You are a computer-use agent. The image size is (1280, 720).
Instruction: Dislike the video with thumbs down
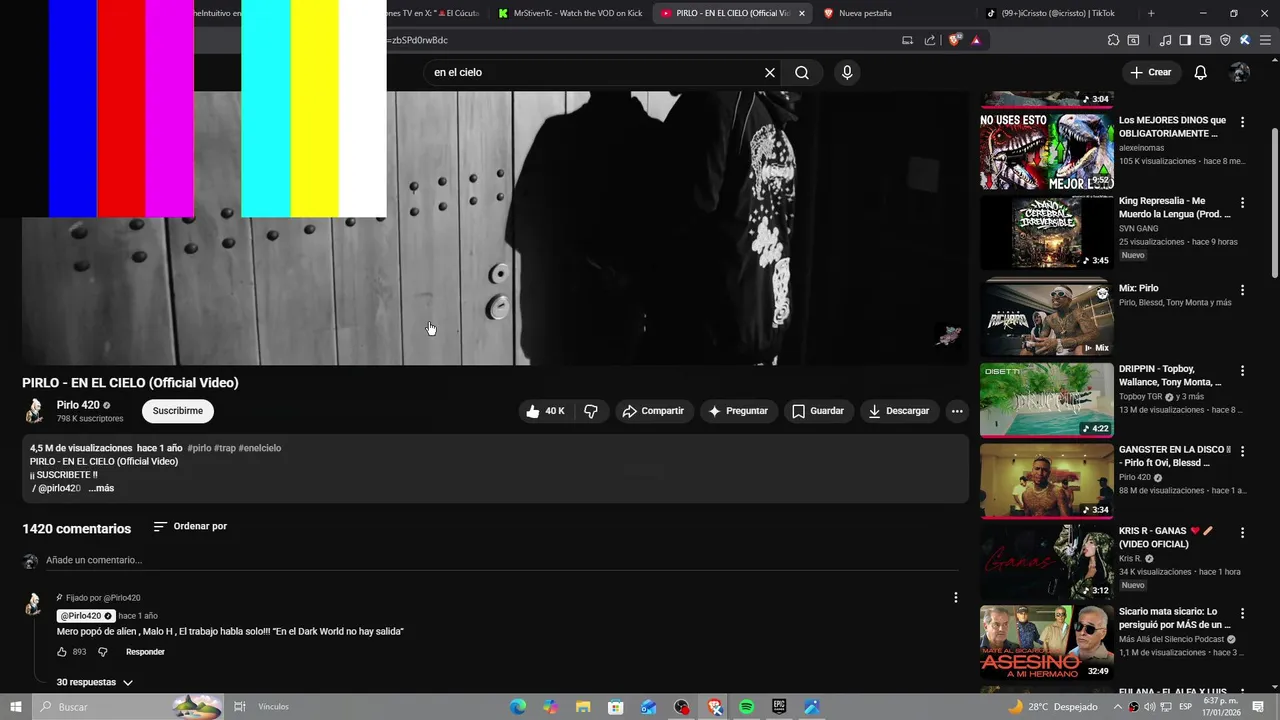point(591,411)
